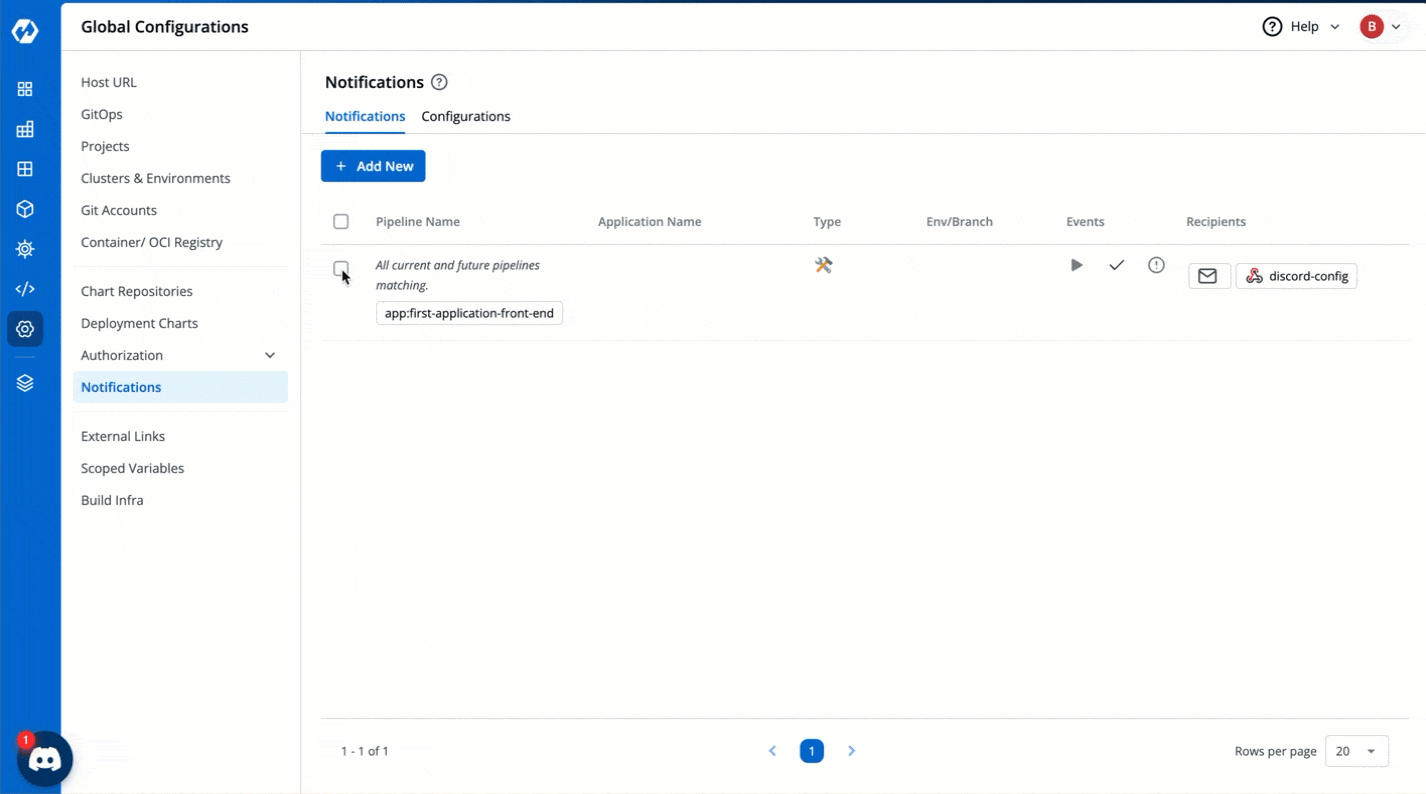
Task: Open Clusters & Environments settings
Action: pos(155,178)
